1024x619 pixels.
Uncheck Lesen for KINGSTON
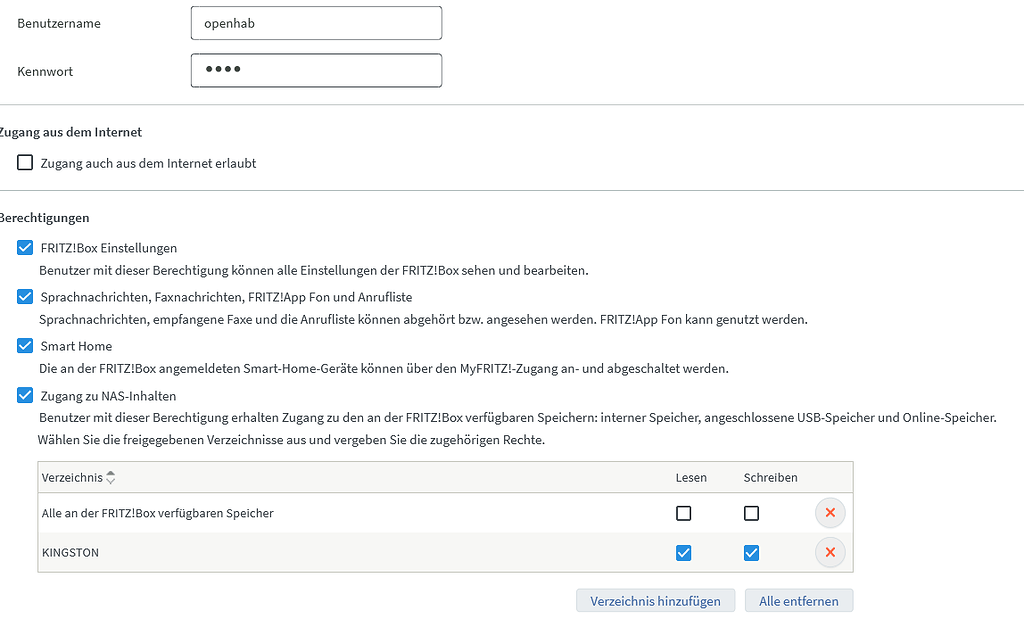684,551
